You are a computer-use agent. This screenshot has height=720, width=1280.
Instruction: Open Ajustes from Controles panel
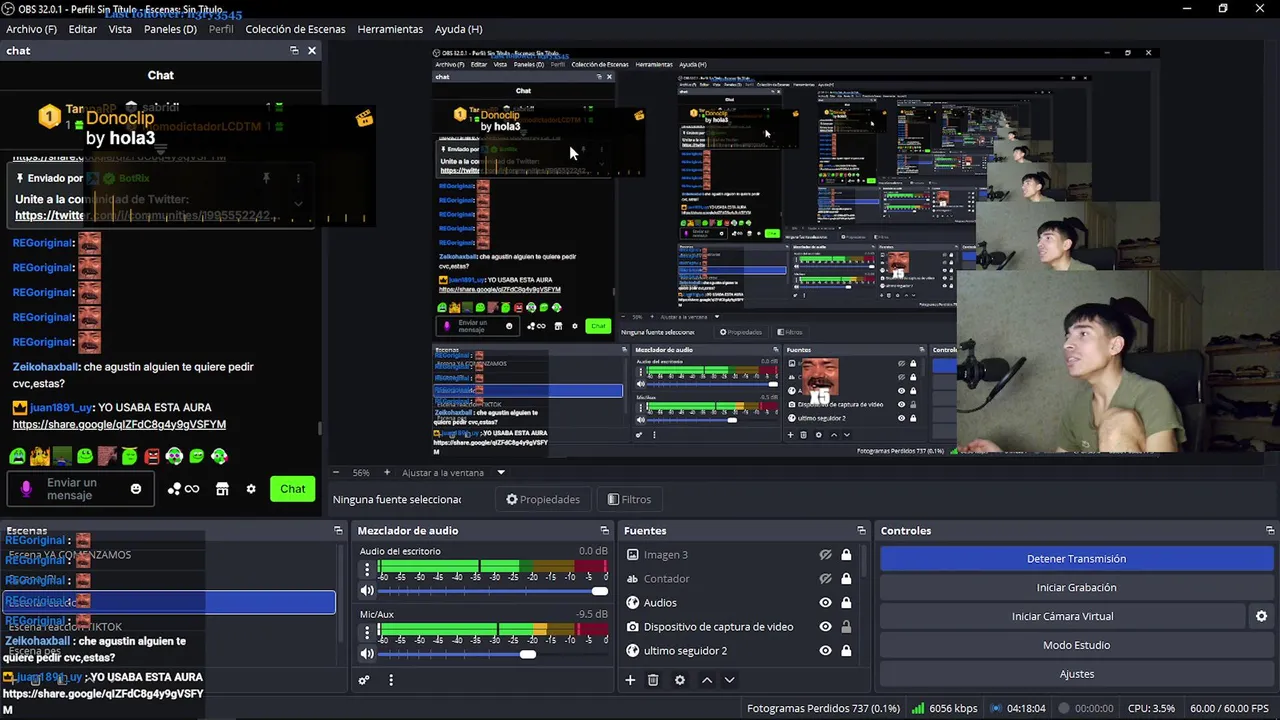coord(1076,674)
